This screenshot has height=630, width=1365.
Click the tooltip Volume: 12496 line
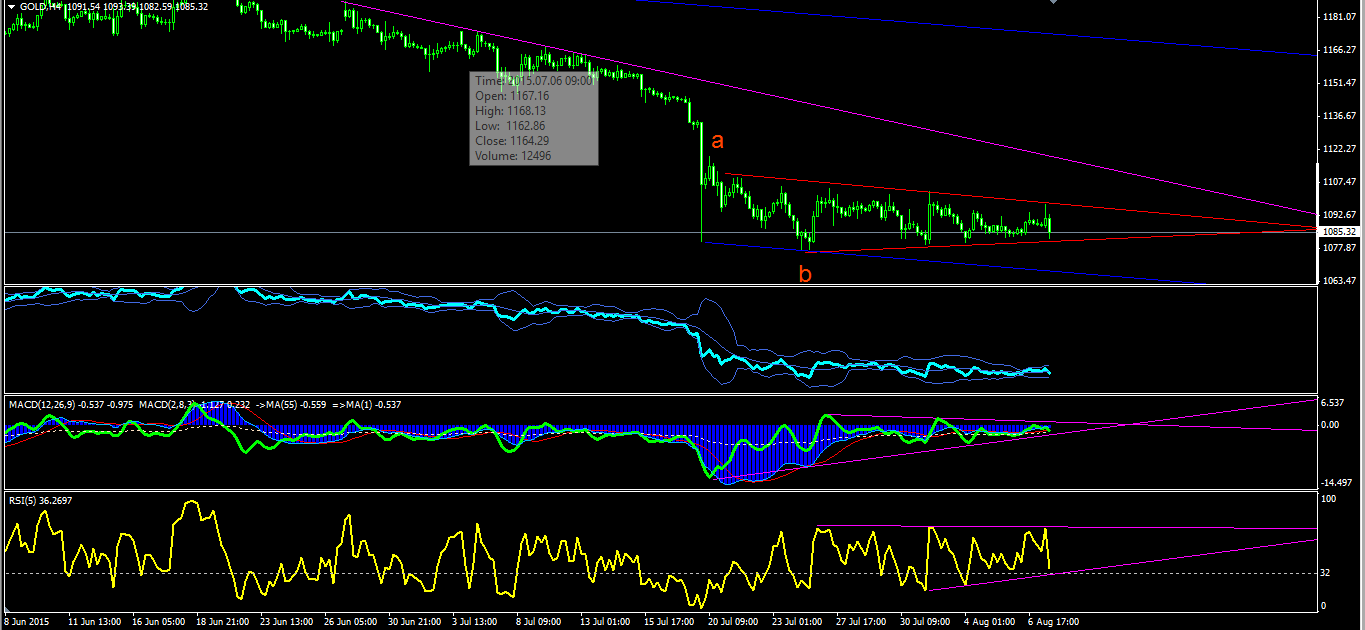[513, 156]
